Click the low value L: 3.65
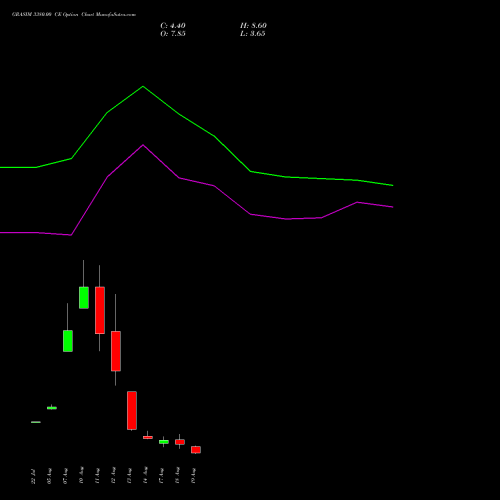This screenshot has width=500, height=500. point(253,34)
